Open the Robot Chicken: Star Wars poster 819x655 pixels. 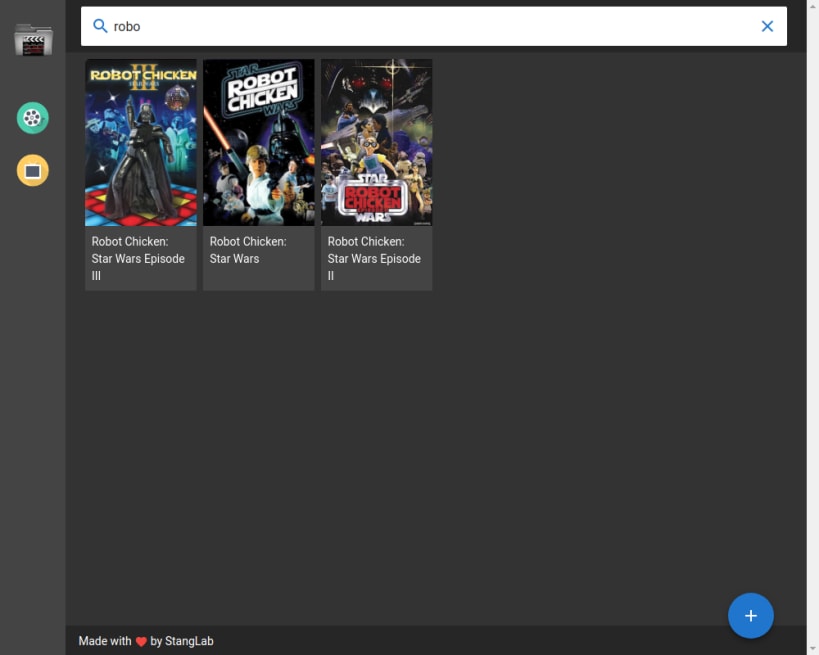[x=259, y=143]
